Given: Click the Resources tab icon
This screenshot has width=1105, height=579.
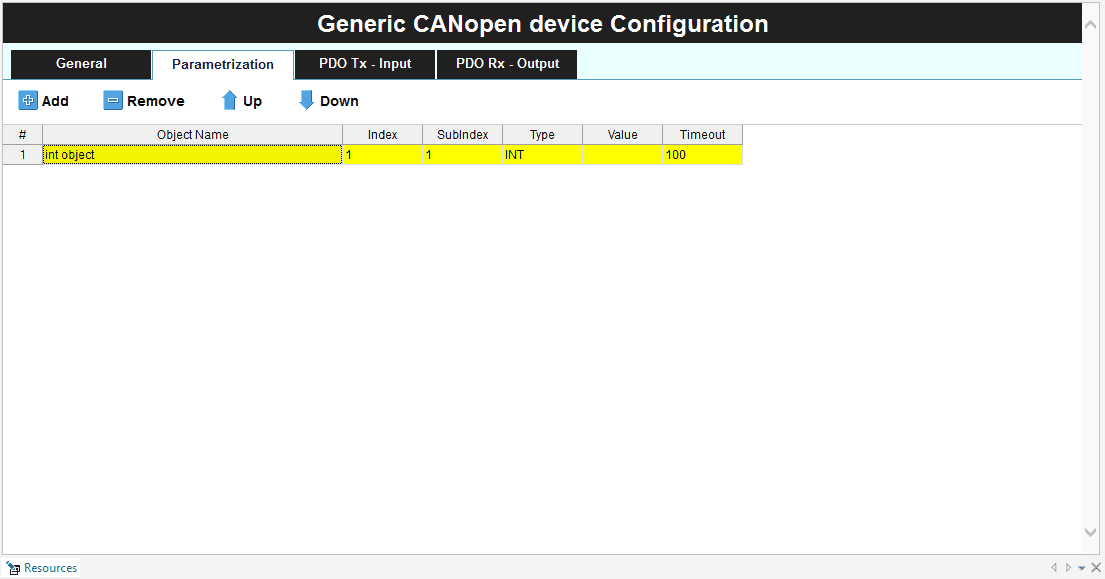Looking at the screenshot, I should (14, 568).
